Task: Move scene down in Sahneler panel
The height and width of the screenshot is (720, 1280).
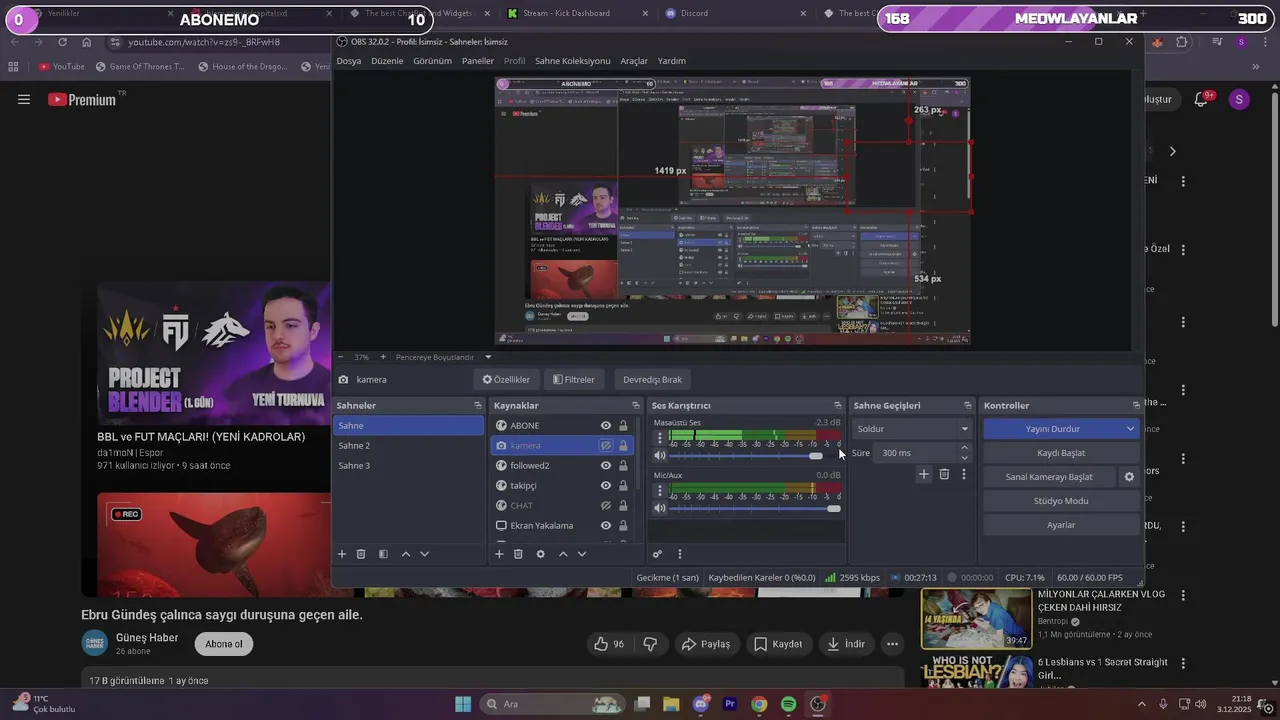Action: (424, 554)
